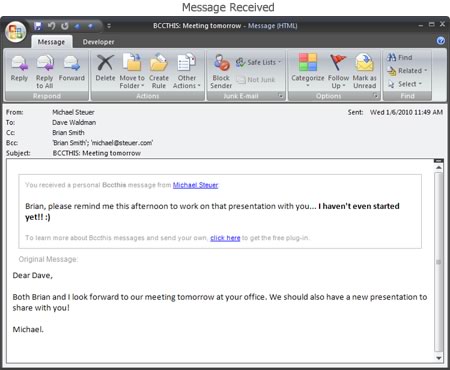Mark the message as Unread
Image resolution: width=450 pixels, height=370 pixels.
365,72
